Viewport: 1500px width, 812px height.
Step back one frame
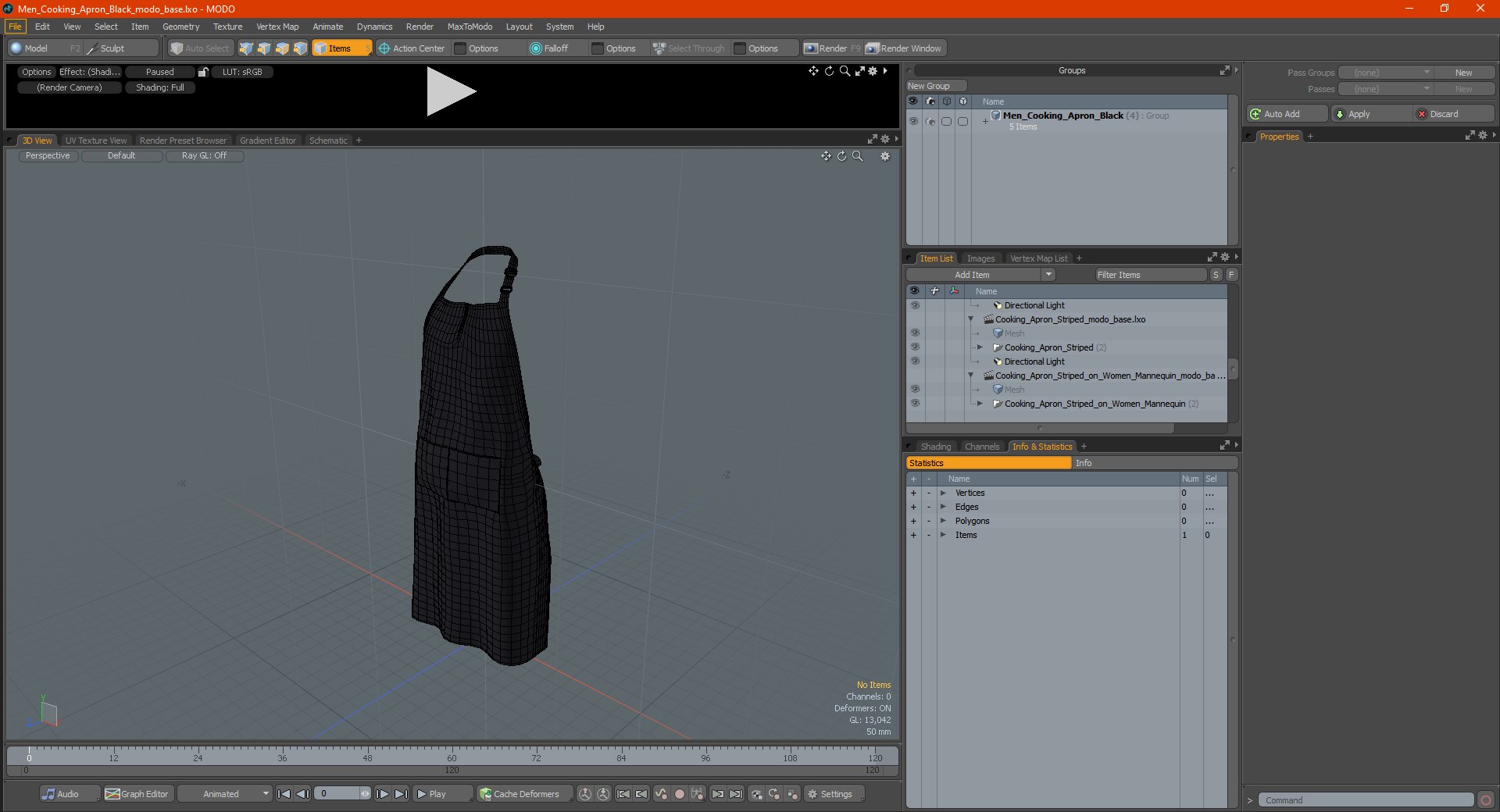tap(302, 794)
